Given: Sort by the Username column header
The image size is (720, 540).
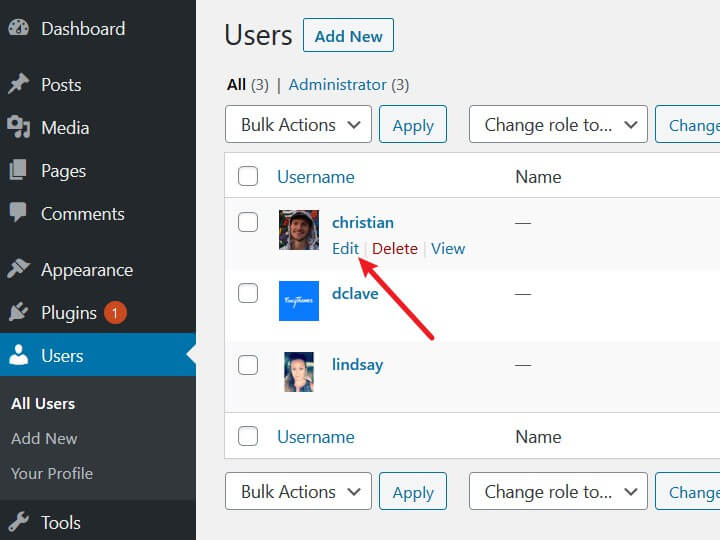Looking at the screenshot, I should point(316,177).
